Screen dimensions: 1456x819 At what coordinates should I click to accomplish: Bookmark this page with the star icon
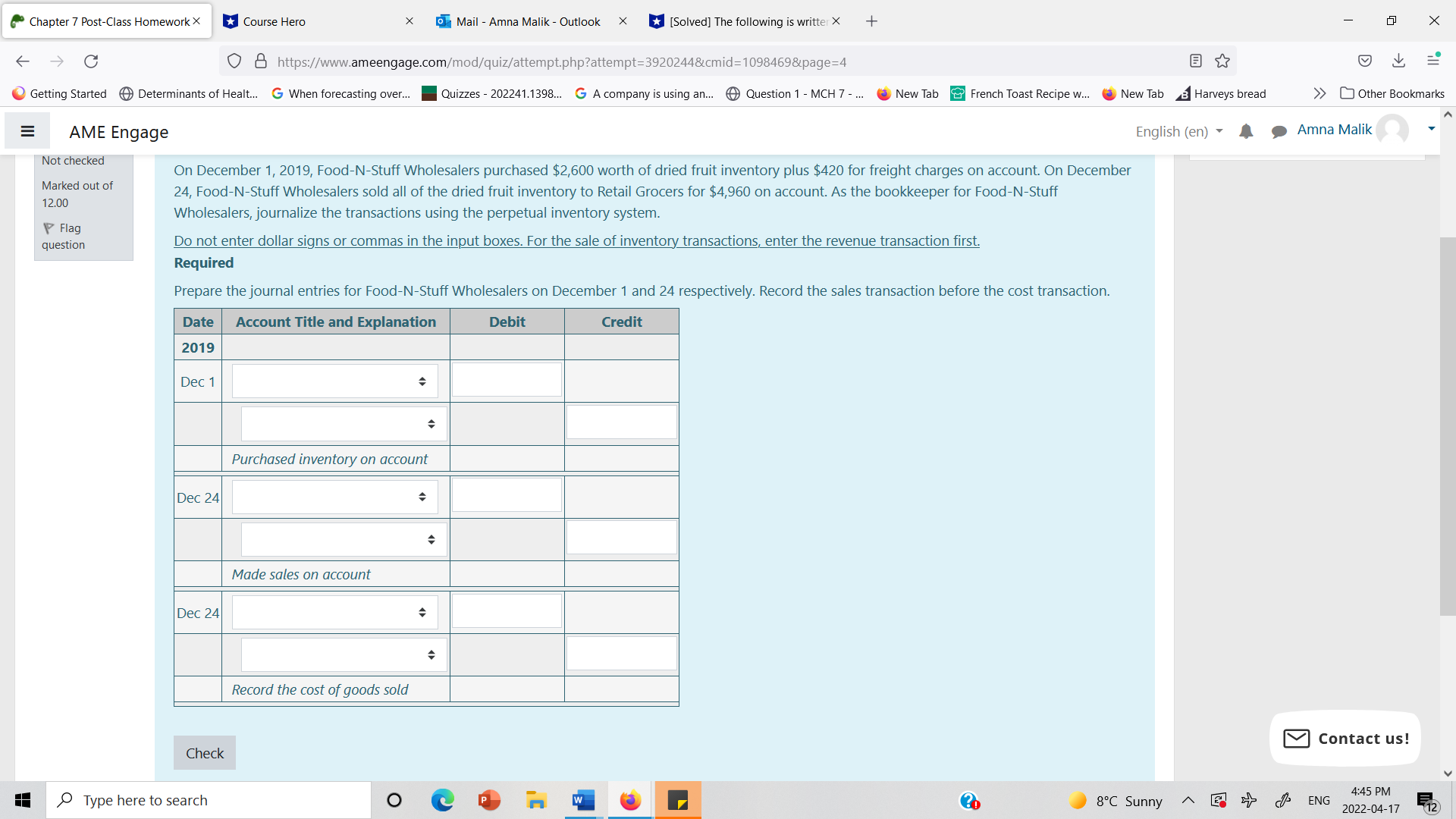1222,61
